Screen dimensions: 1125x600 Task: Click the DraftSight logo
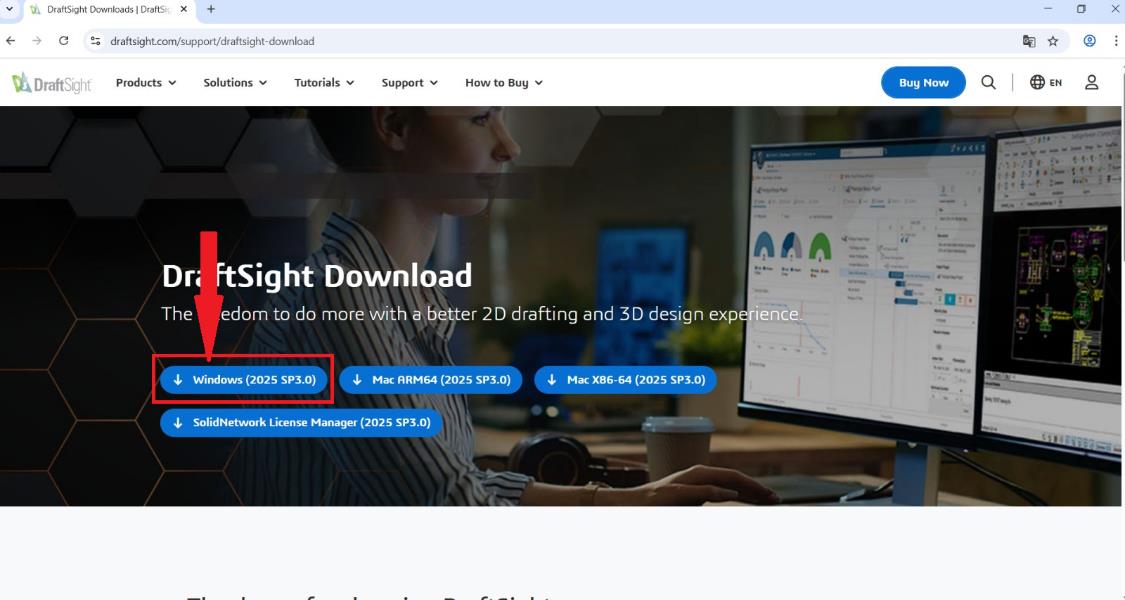click(x=52, y=83)
